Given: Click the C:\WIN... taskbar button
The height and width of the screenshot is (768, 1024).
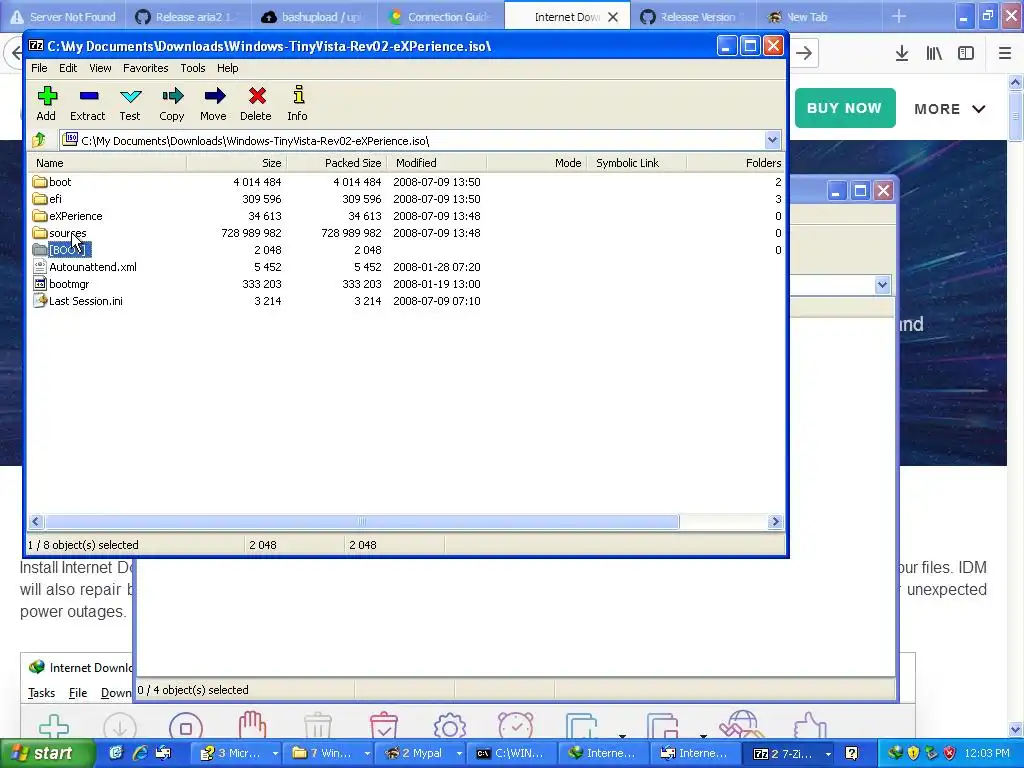Looking at the screenshot, I should coord(512,753).
